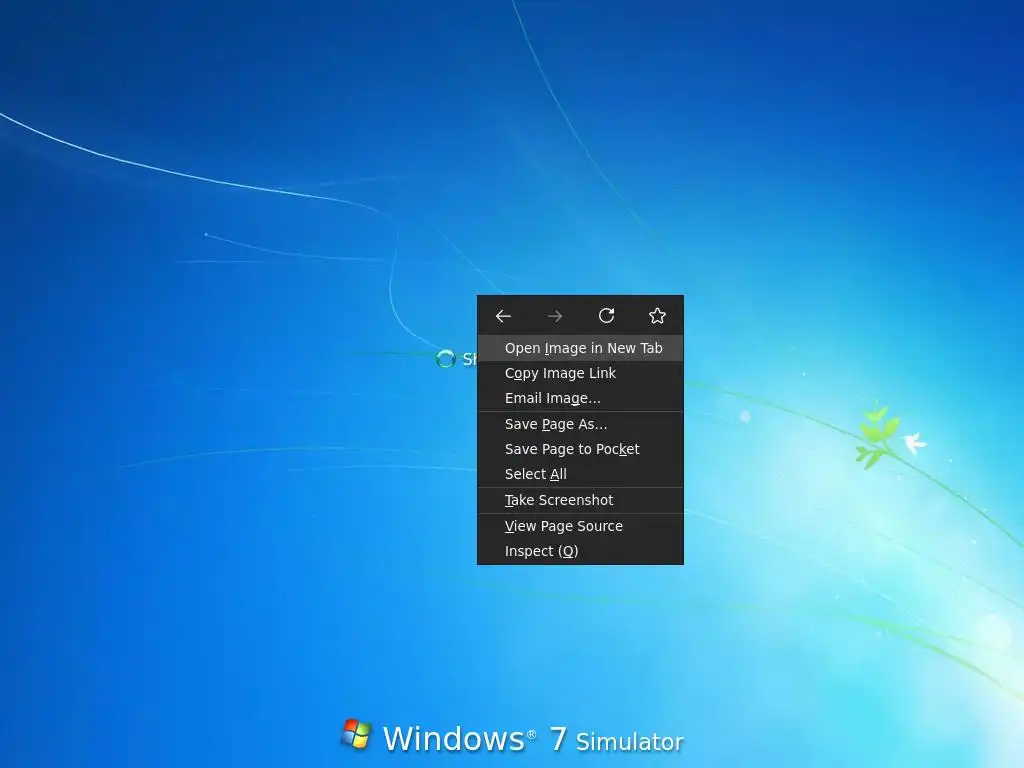Click the Windows flag logo
This screenshot has height=768, width=1024.
click(356, 734)
